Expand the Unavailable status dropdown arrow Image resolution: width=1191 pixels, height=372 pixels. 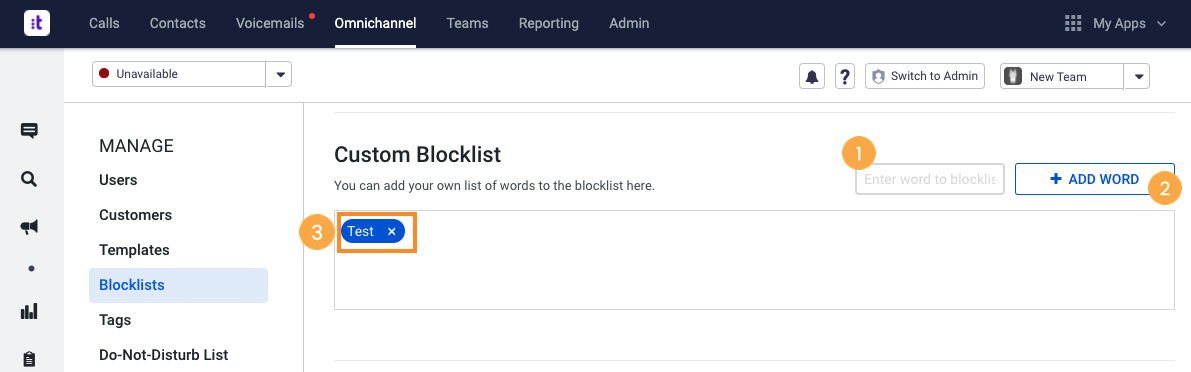[x=280, y=74]
